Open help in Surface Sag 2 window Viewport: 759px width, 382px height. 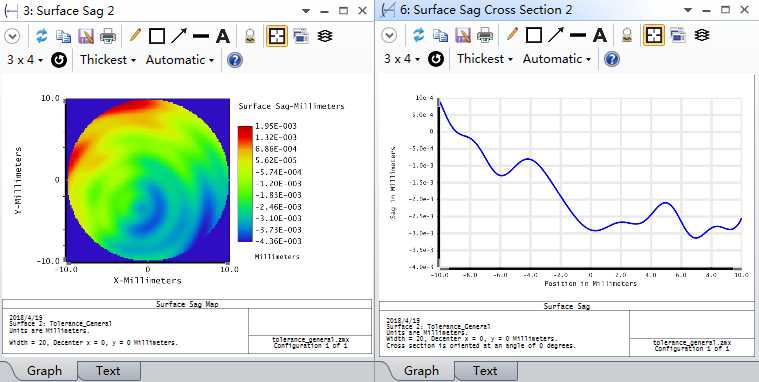pos(235,60)
